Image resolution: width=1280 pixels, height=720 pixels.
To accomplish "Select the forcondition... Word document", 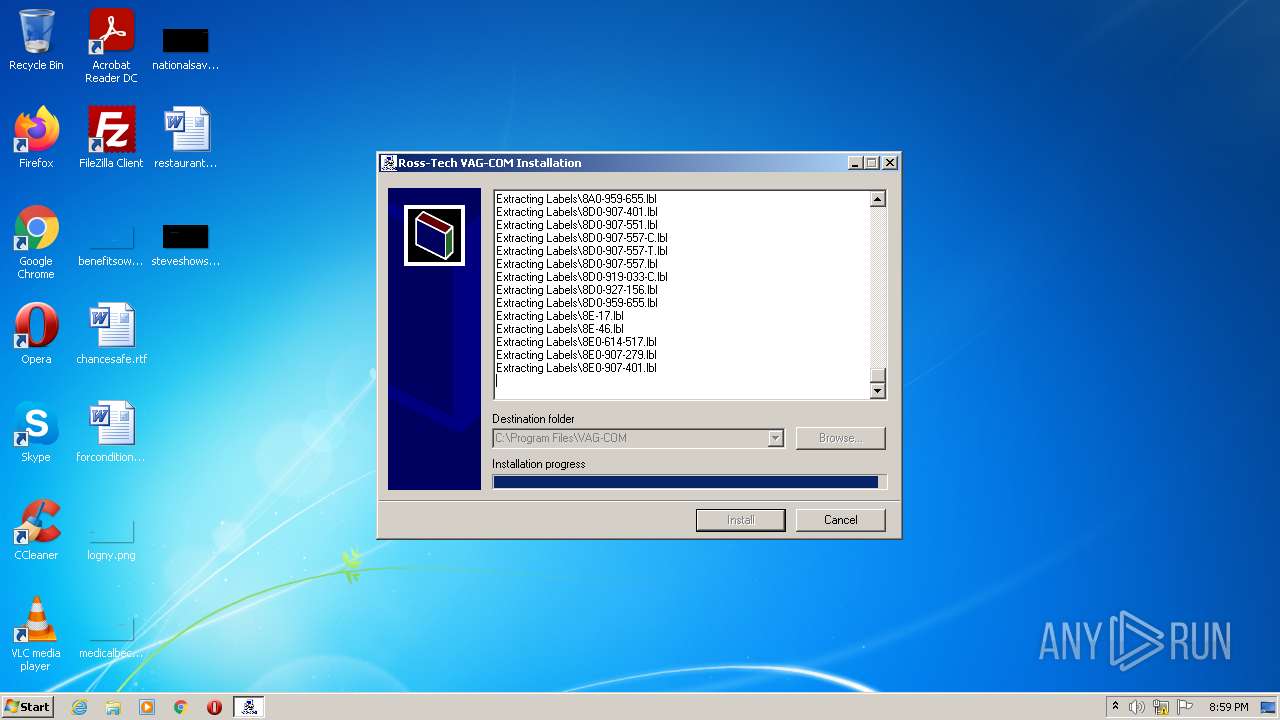I will click(111, 432).
